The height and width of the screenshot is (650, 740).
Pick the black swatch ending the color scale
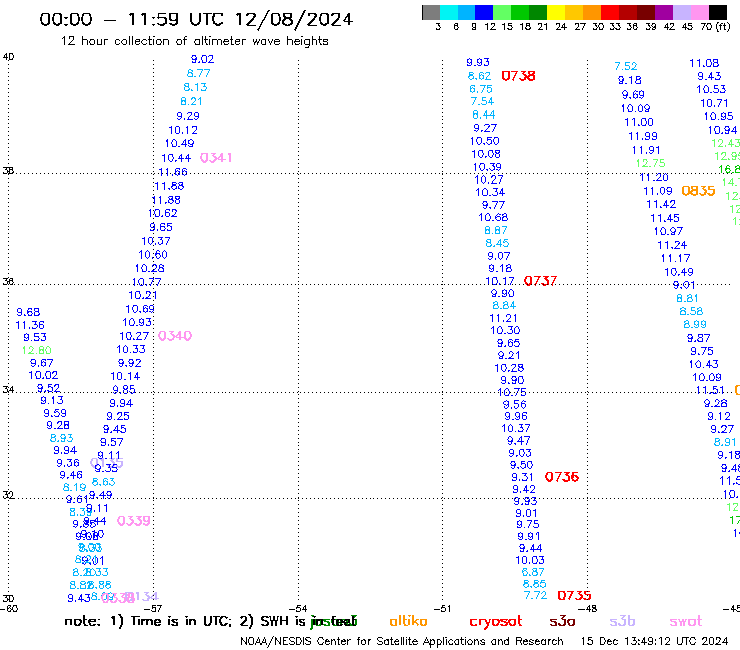pyautogui.click(x=717, y=12)
